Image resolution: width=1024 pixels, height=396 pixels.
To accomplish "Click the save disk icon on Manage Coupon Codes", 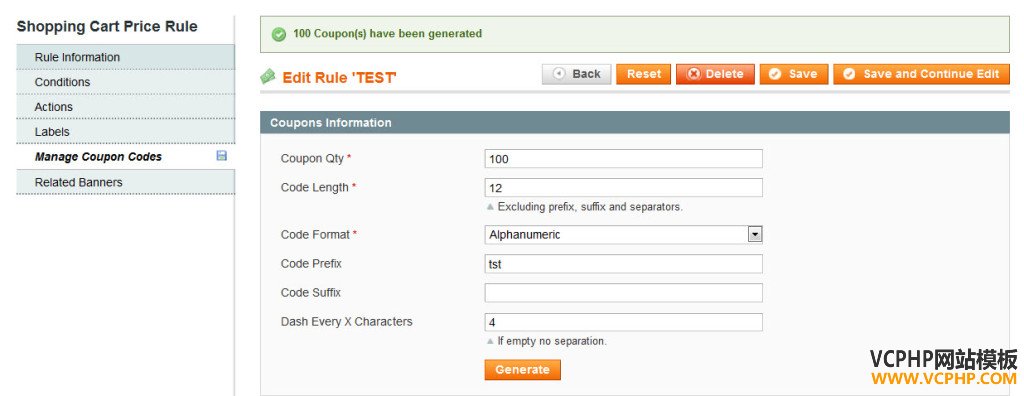I will (x=221, y=156).
